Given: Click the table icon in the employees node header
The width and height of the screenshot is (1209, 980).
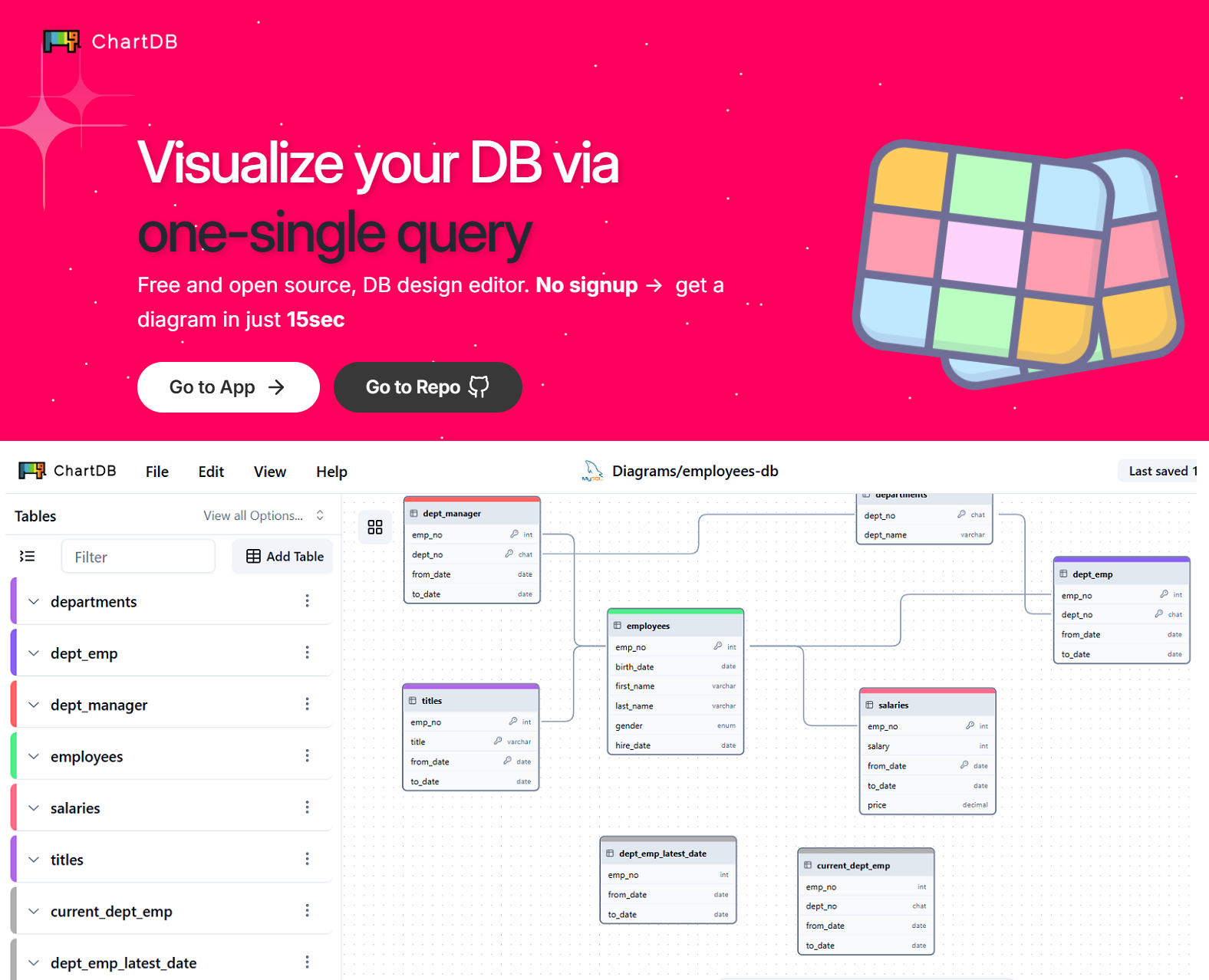Looking at the screenshot, I should 618,626.
